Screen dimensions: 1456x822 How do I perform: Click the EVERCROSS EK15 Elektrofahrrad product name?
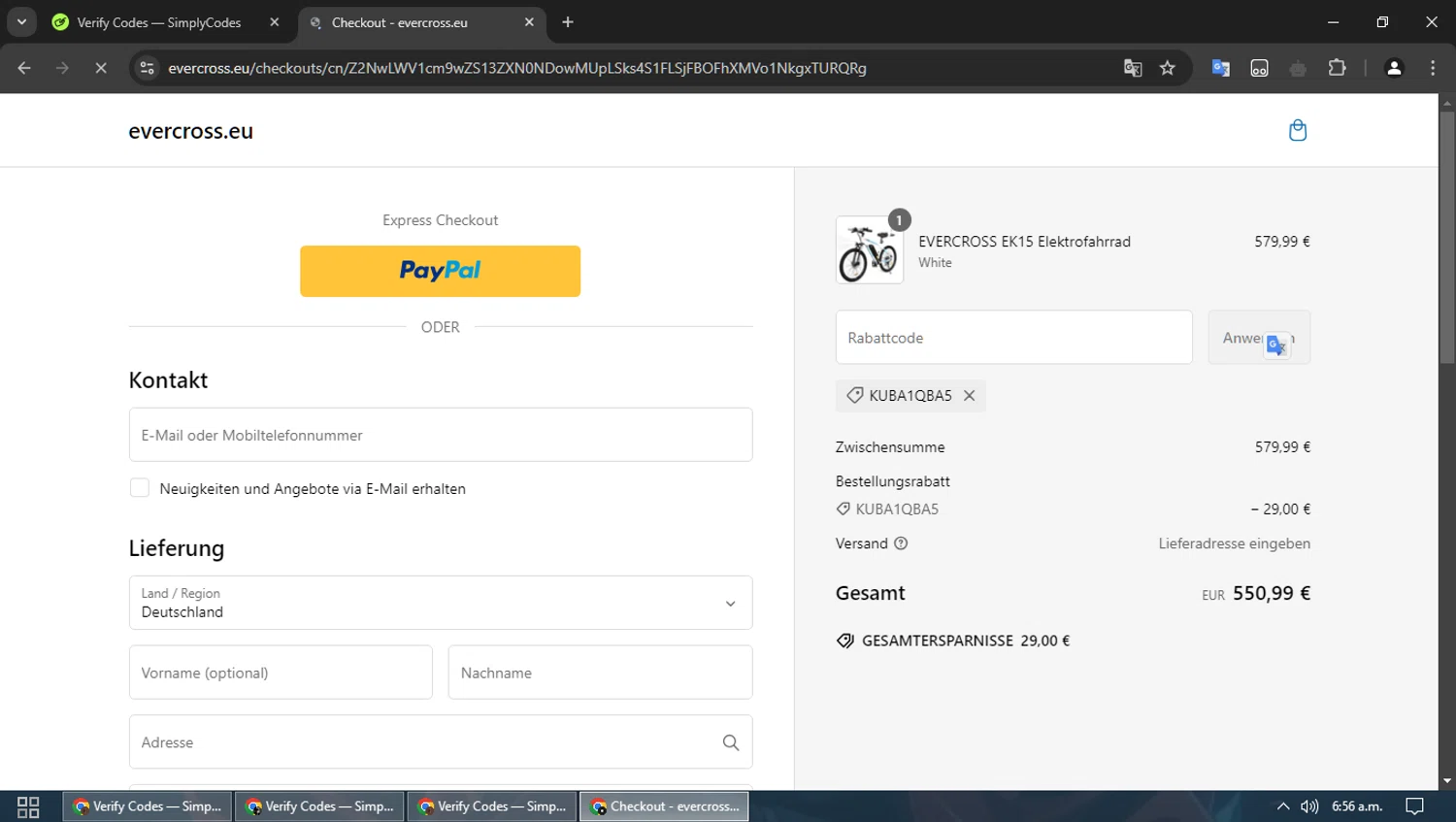(1024, 242)
